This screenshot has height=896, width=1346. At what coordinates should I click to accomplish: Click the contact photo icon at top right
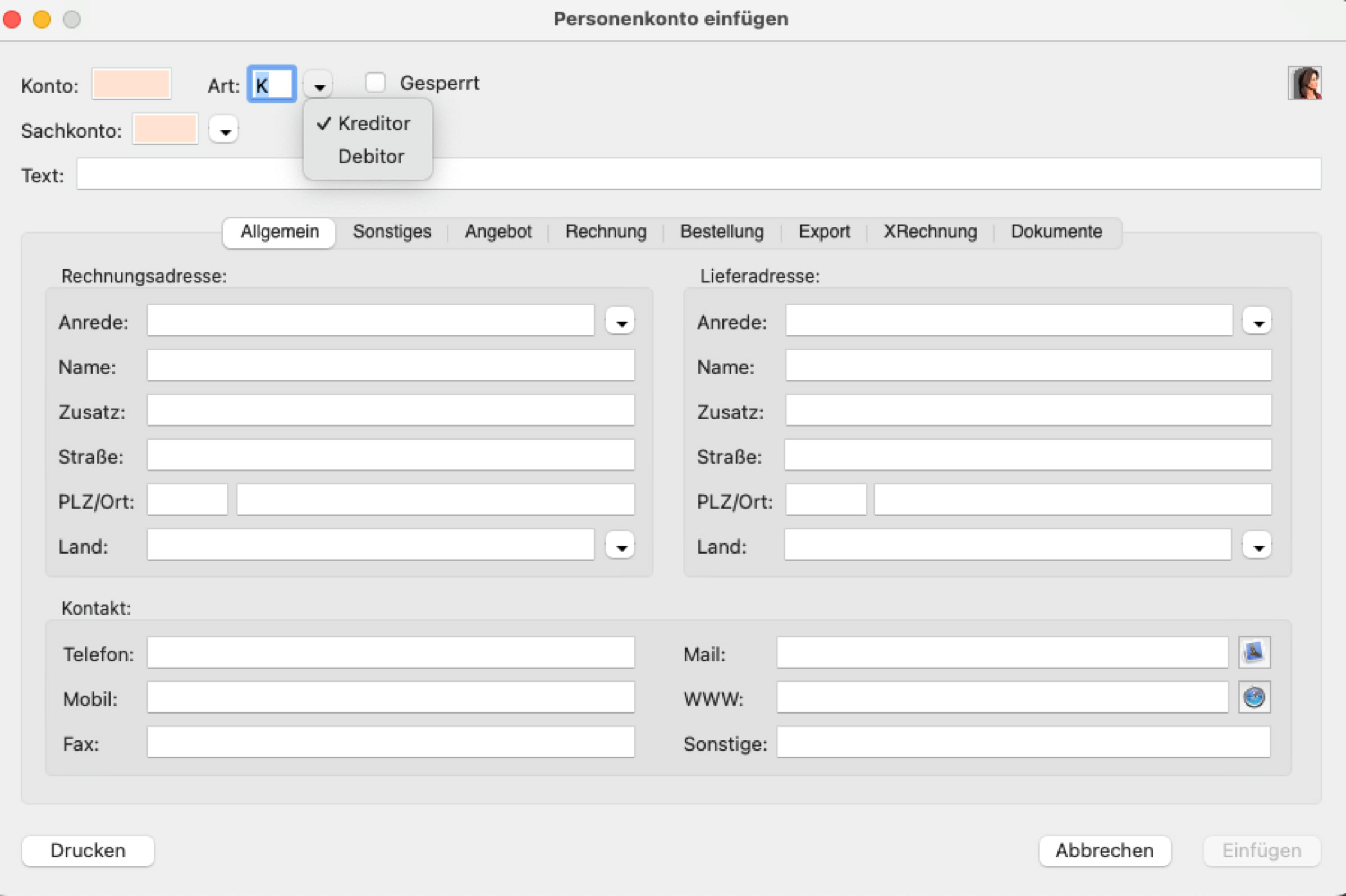[x=1304, y=84]
